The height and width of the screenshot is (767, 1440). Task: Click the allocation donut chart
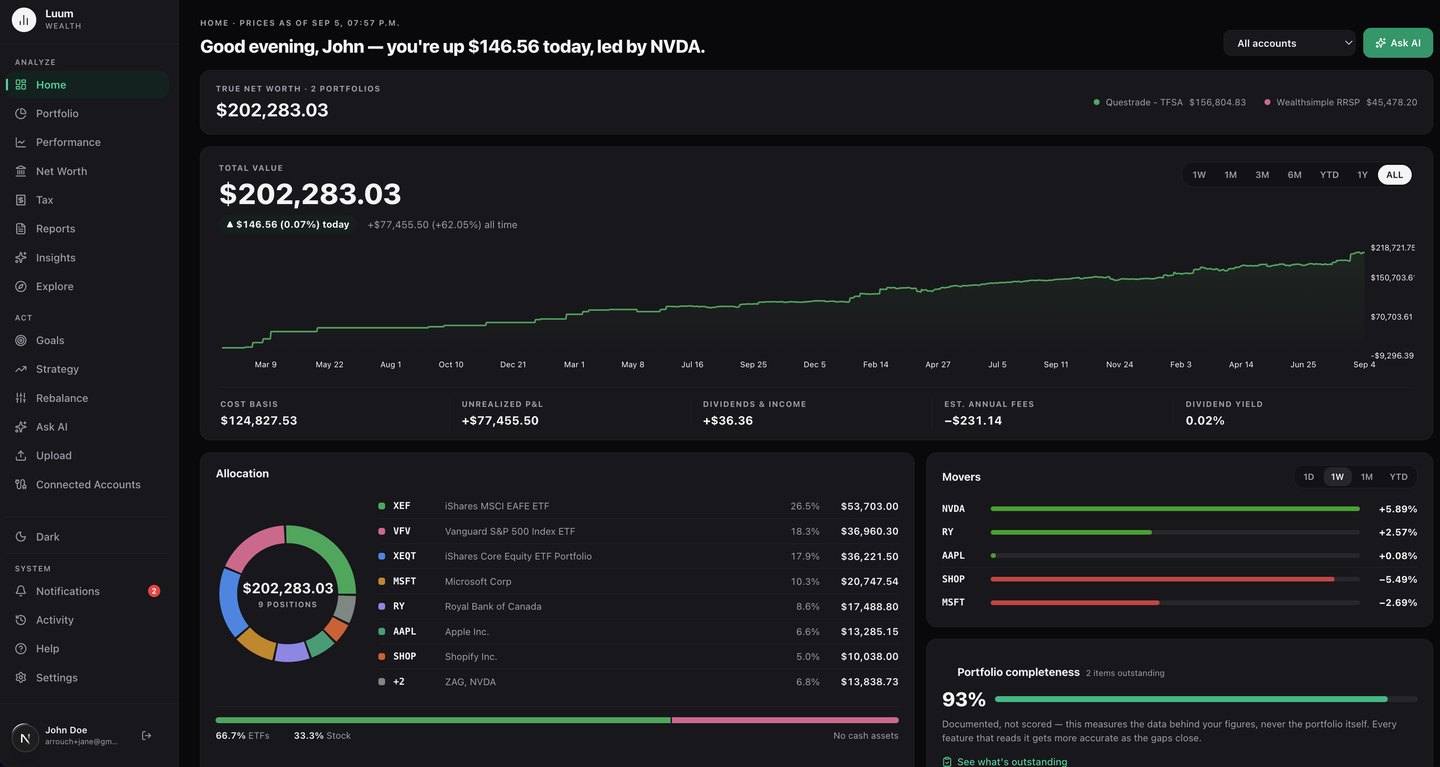coord(288,593)
